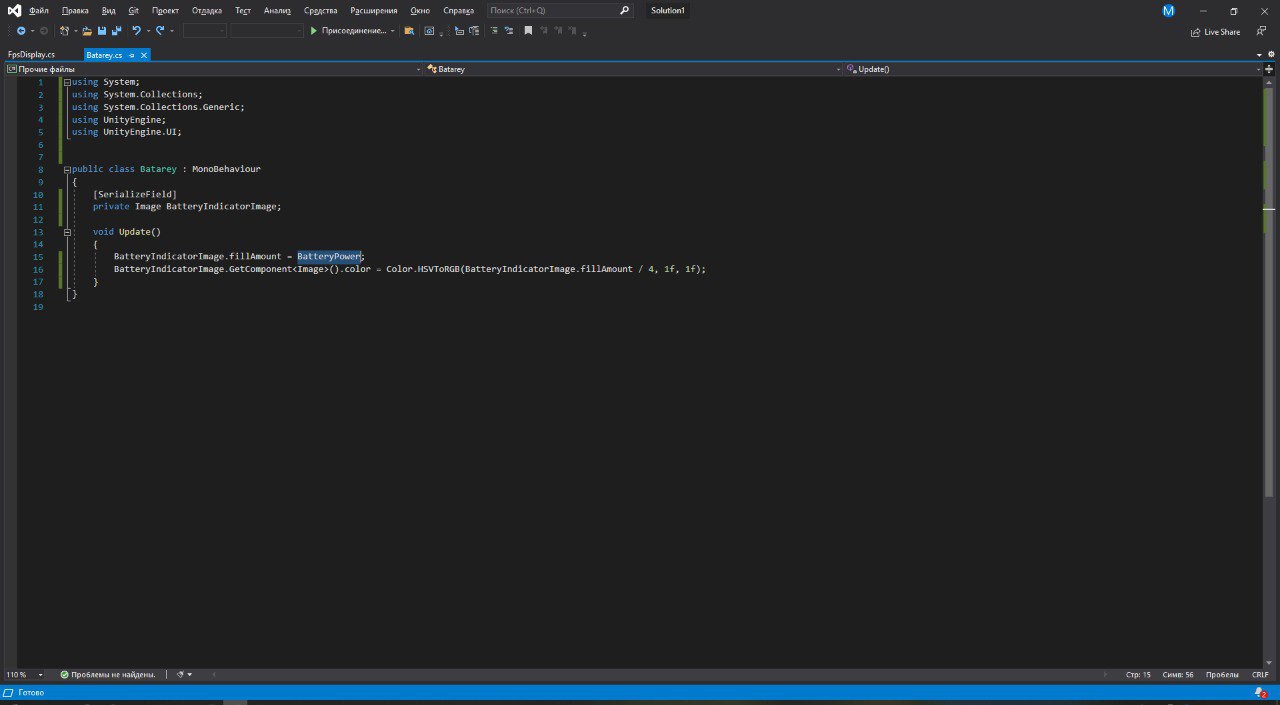The height and width of the screenshot is (705, 1280).
Task: Click the Live Share button
Action: tap(1215, 32)
